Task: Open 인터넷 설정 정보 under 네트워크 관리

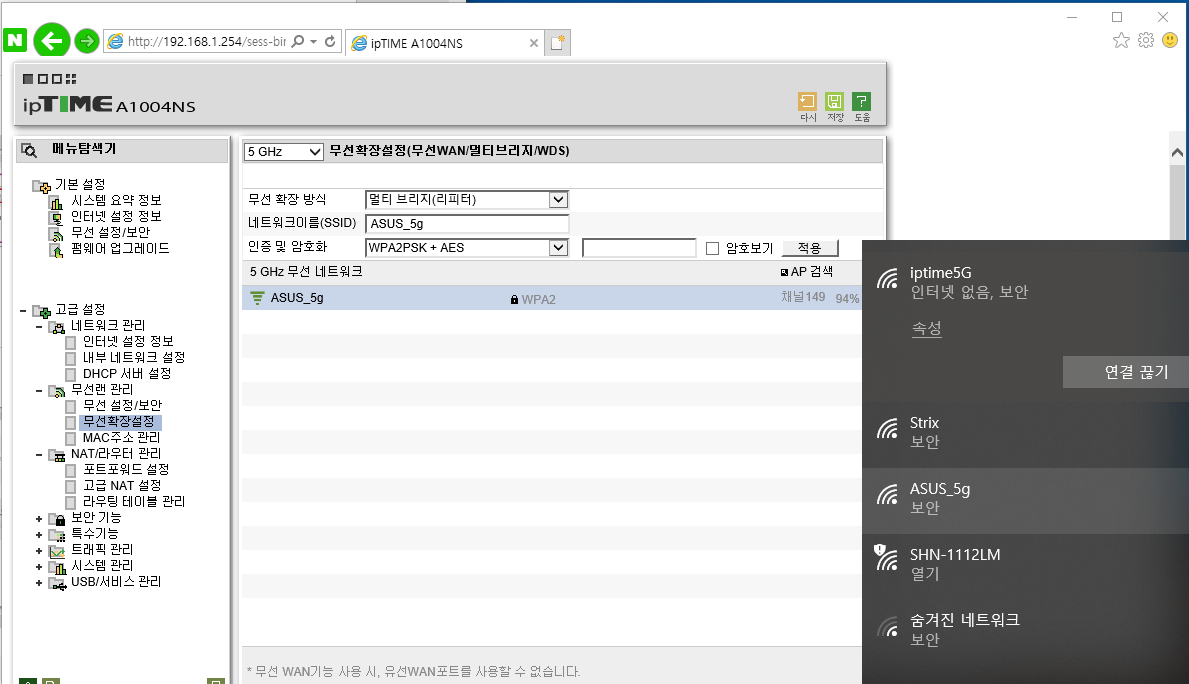Action: point(128,341)
